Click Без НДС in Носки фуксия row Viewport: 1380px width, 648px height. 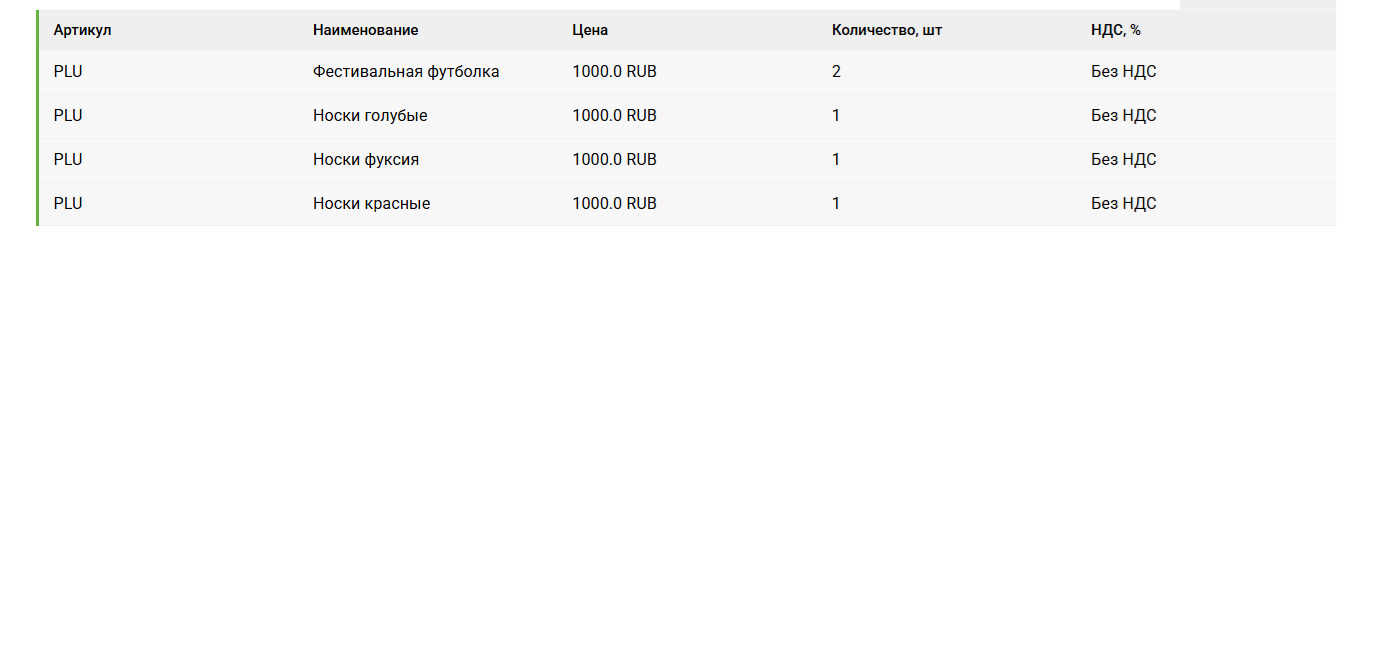[1123, 160]
